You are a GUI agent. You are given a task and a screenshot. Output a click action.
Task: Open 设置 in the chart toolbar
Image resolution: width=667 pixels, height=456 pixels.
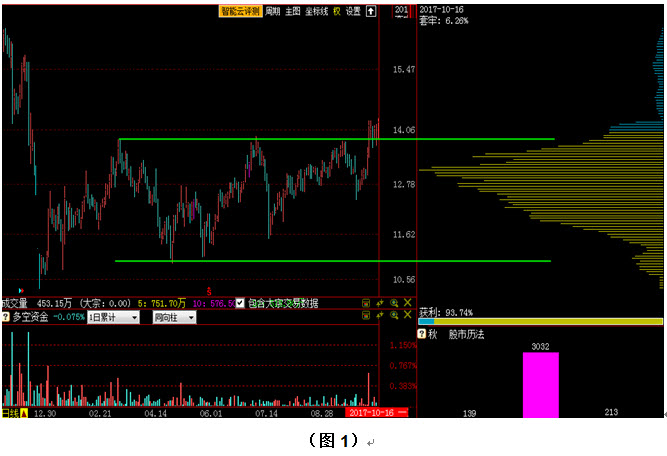[353, 12]
